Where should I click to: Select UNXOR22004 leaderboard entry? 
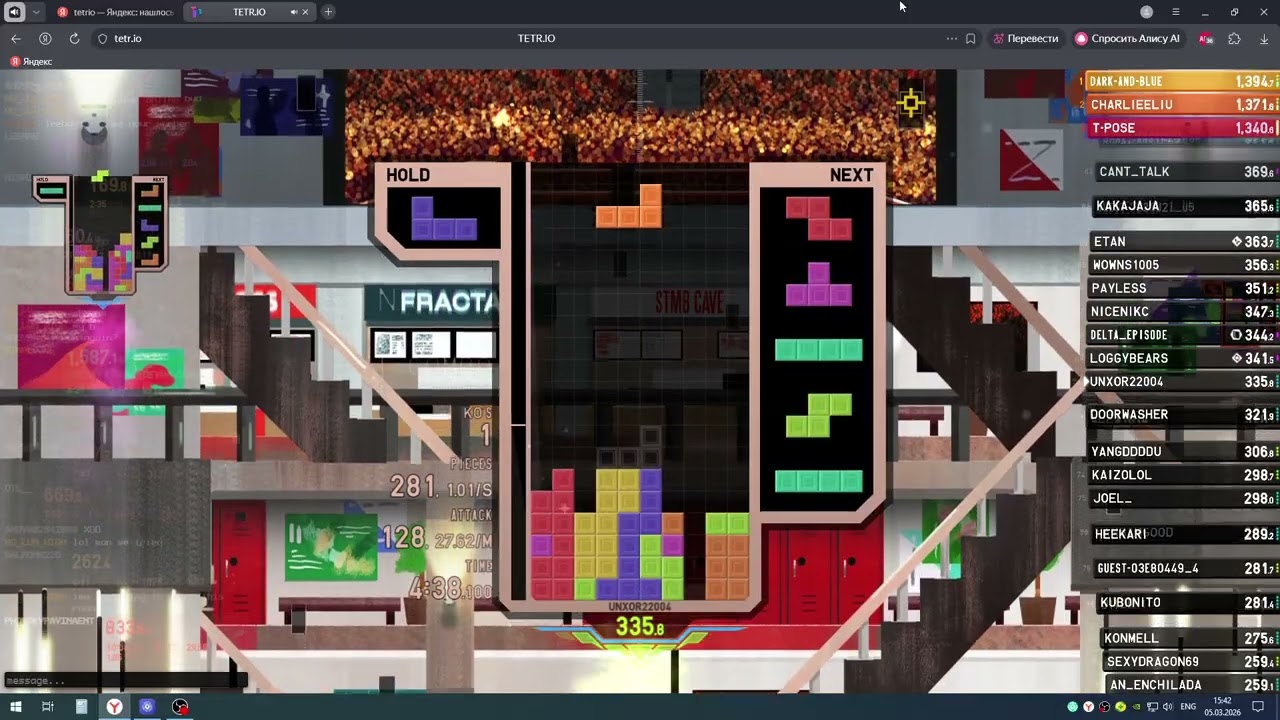(1183, 381)
